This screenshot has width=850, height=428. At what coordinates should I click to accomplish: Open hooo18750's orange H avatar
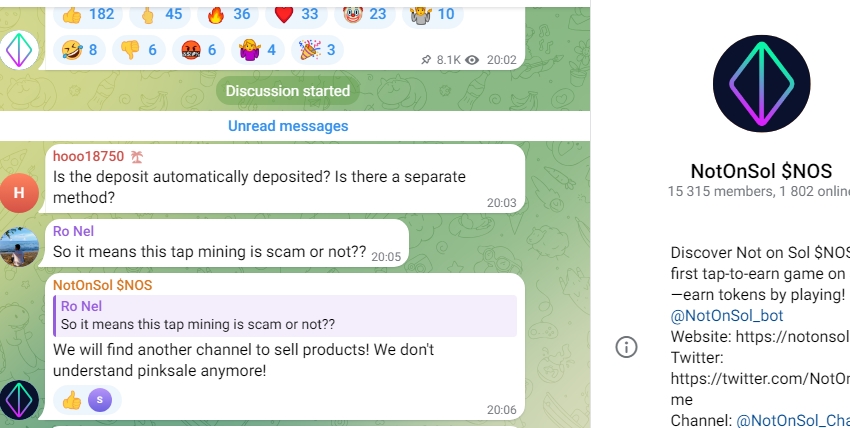19,192
